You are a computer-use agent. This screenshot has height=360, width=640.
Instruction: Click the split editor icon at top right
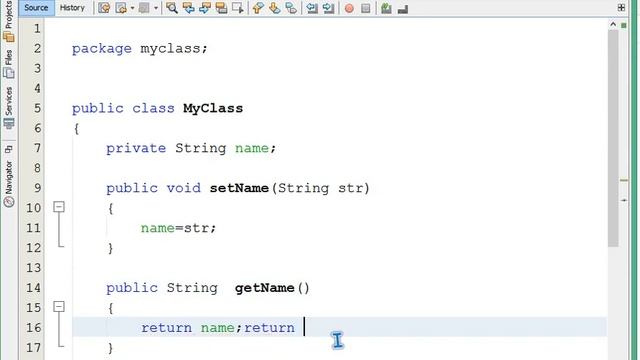(621, 8)
